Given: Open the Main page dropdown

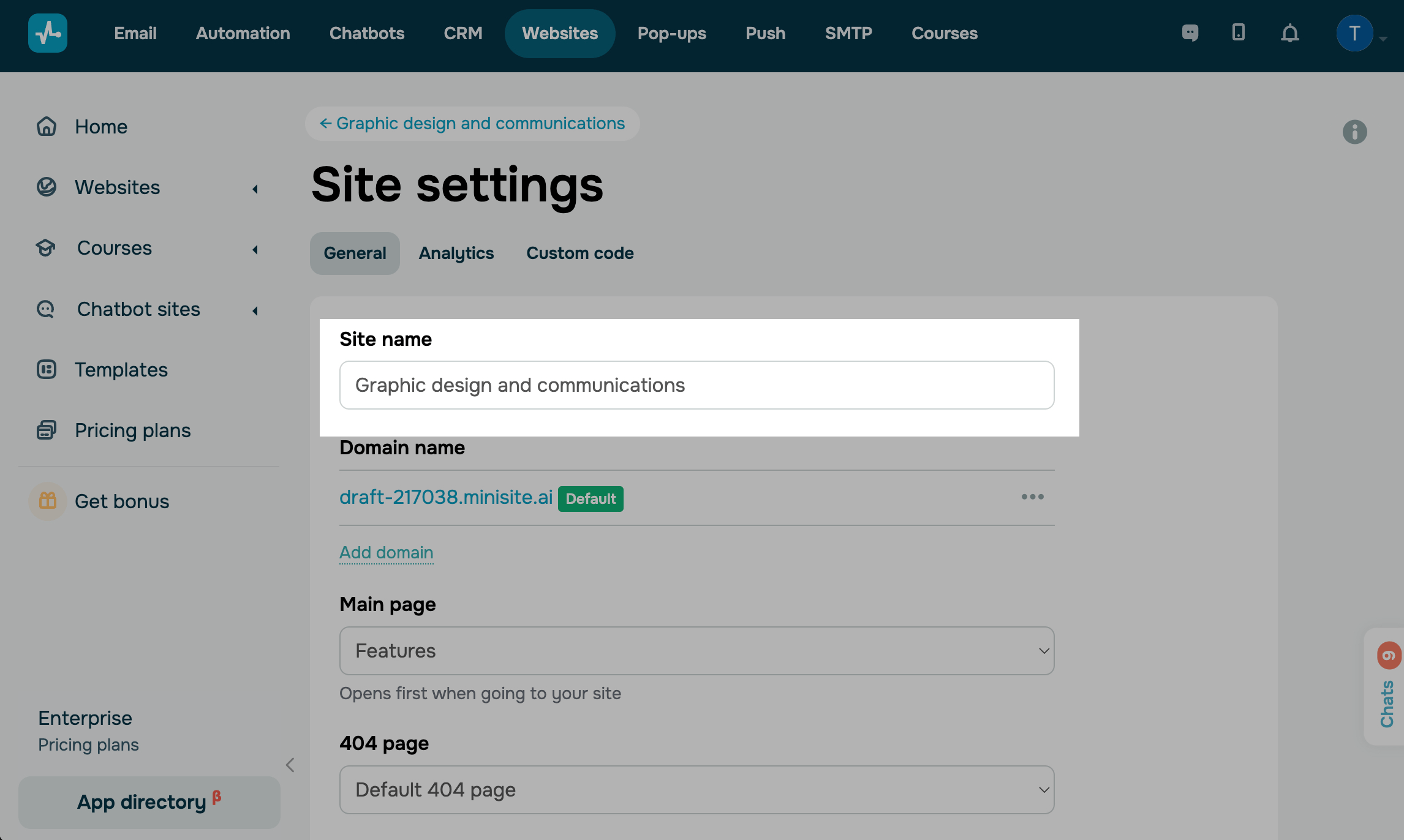Looking at the screenshot, I should tap(696, 650).
